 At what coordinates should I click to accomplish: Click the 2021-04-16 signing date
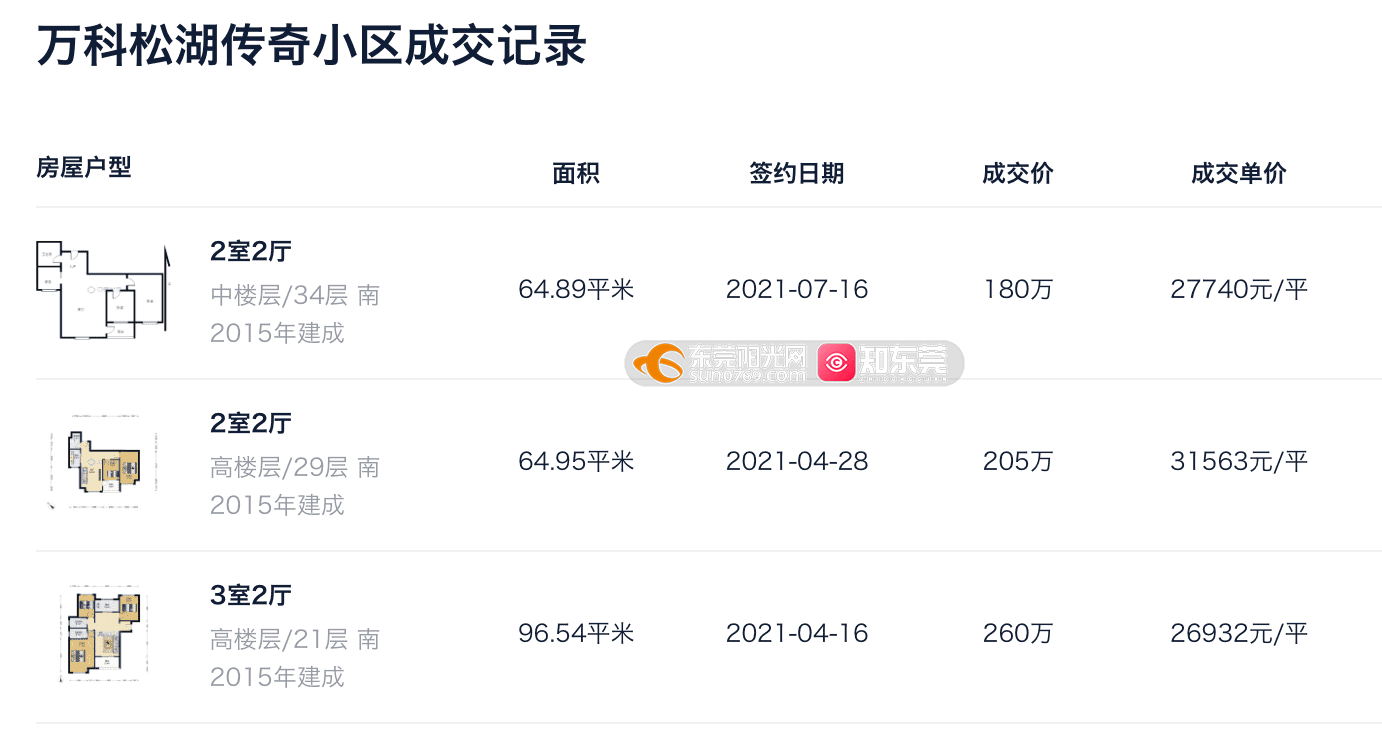797,634
